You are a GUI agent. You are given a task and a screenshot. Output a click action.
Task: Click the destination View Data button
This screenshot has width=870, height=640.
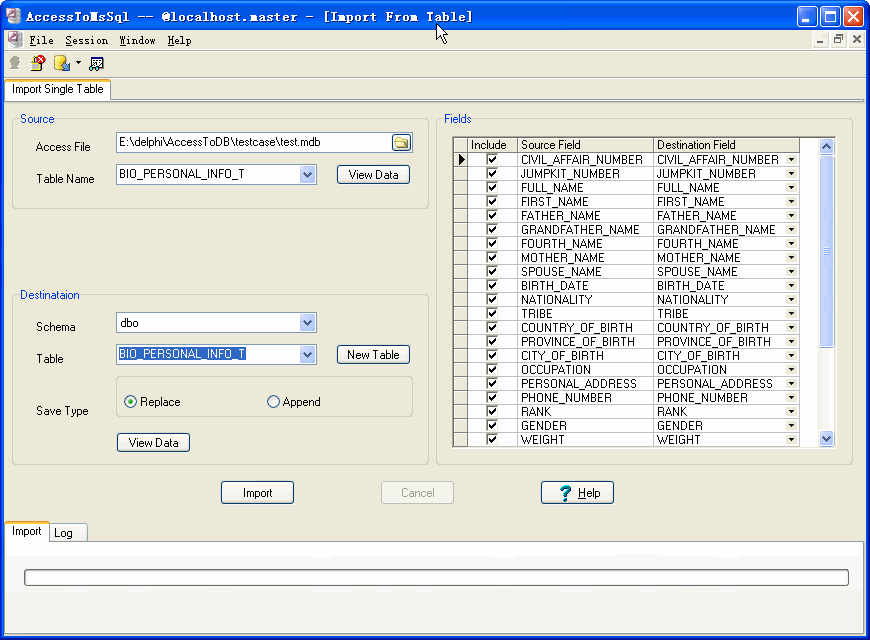(154, 442)
